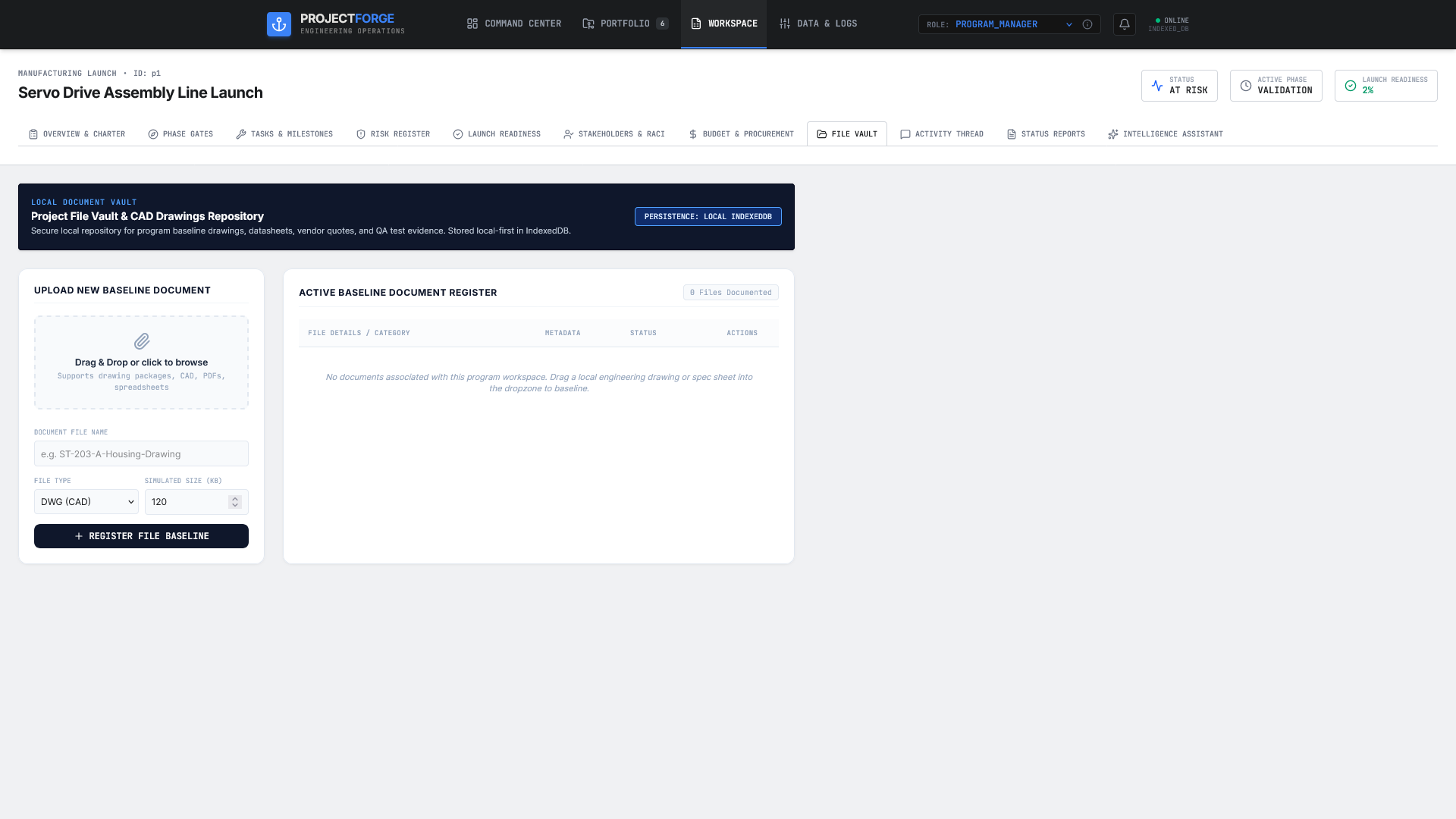Click the Persistence: Local IndexedDB badge
This screenshot has height=819, width=1456.
tap(708, 217)
